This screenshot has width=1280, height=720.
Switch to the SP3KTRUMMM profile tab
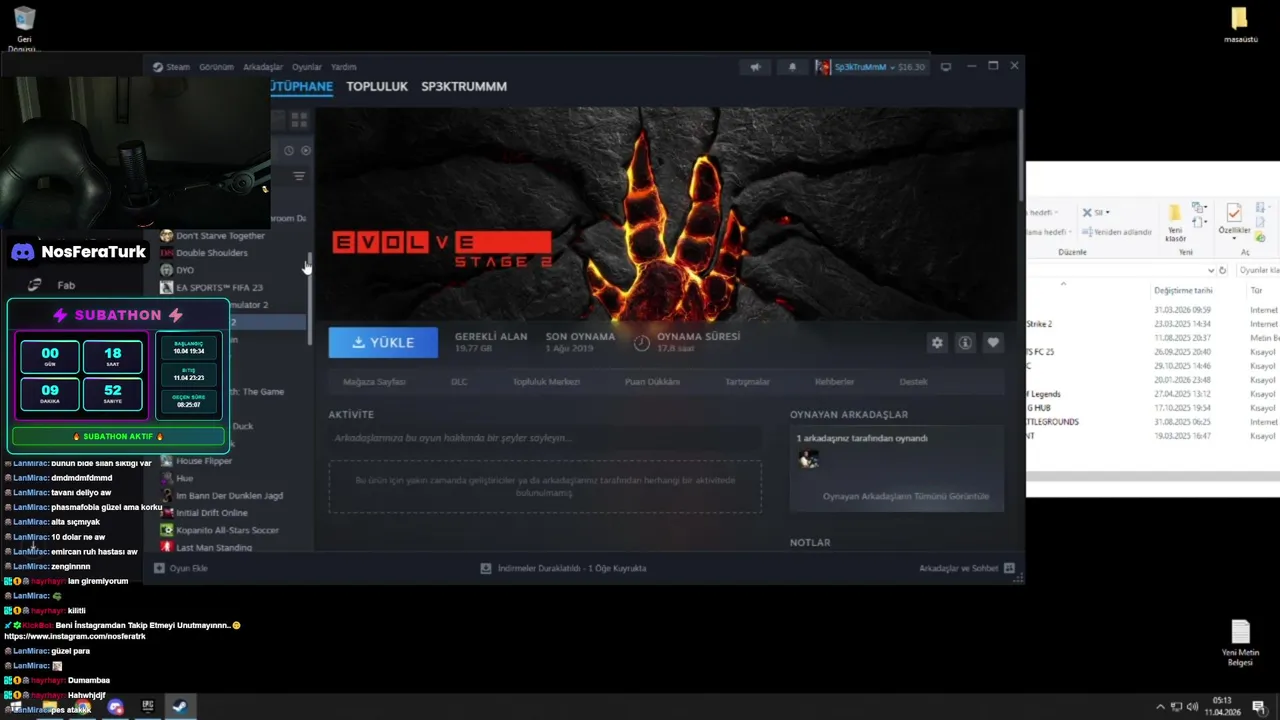point(464,87)
